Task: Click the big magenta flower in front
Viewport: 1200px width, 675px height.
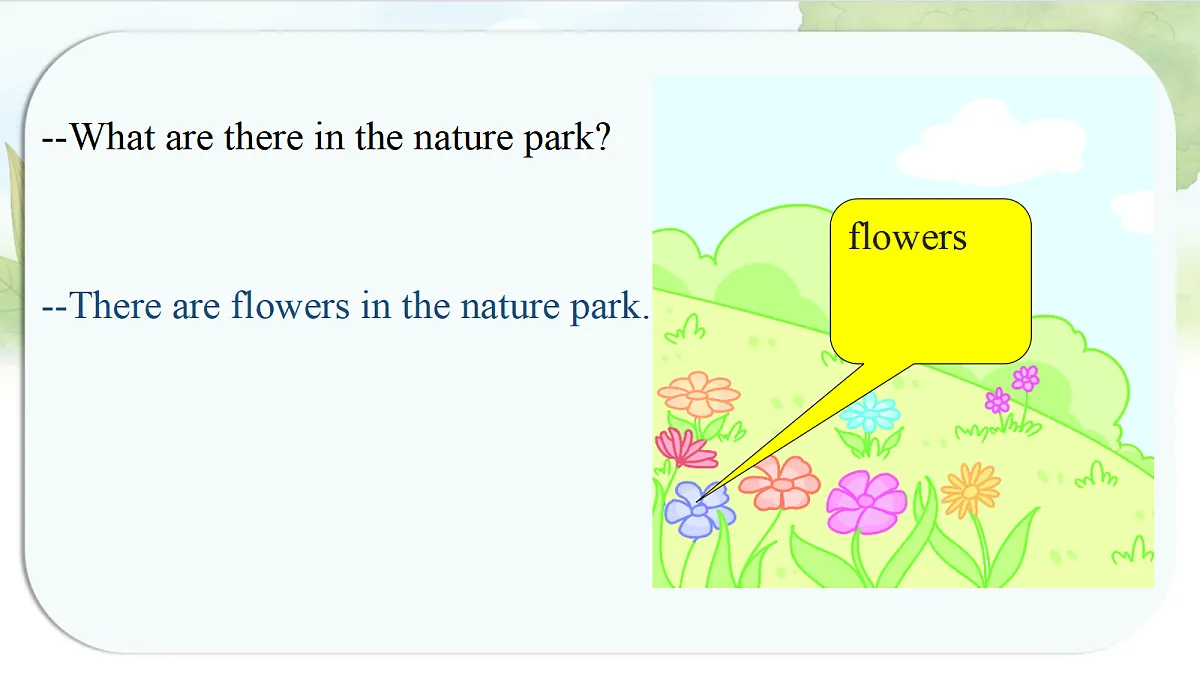Action: tap(866, 502)
